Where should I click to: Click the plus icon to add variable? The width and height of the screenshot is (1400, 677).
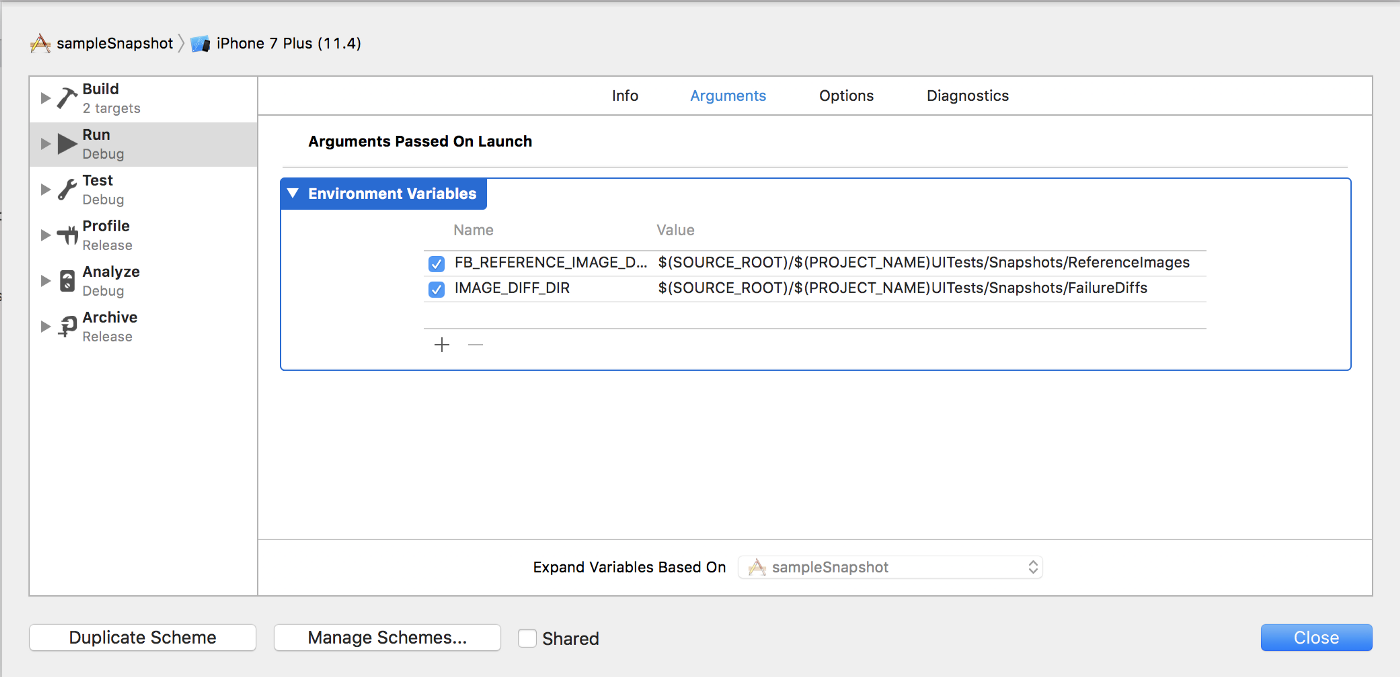pyautogui.click(x=442, y=345)
